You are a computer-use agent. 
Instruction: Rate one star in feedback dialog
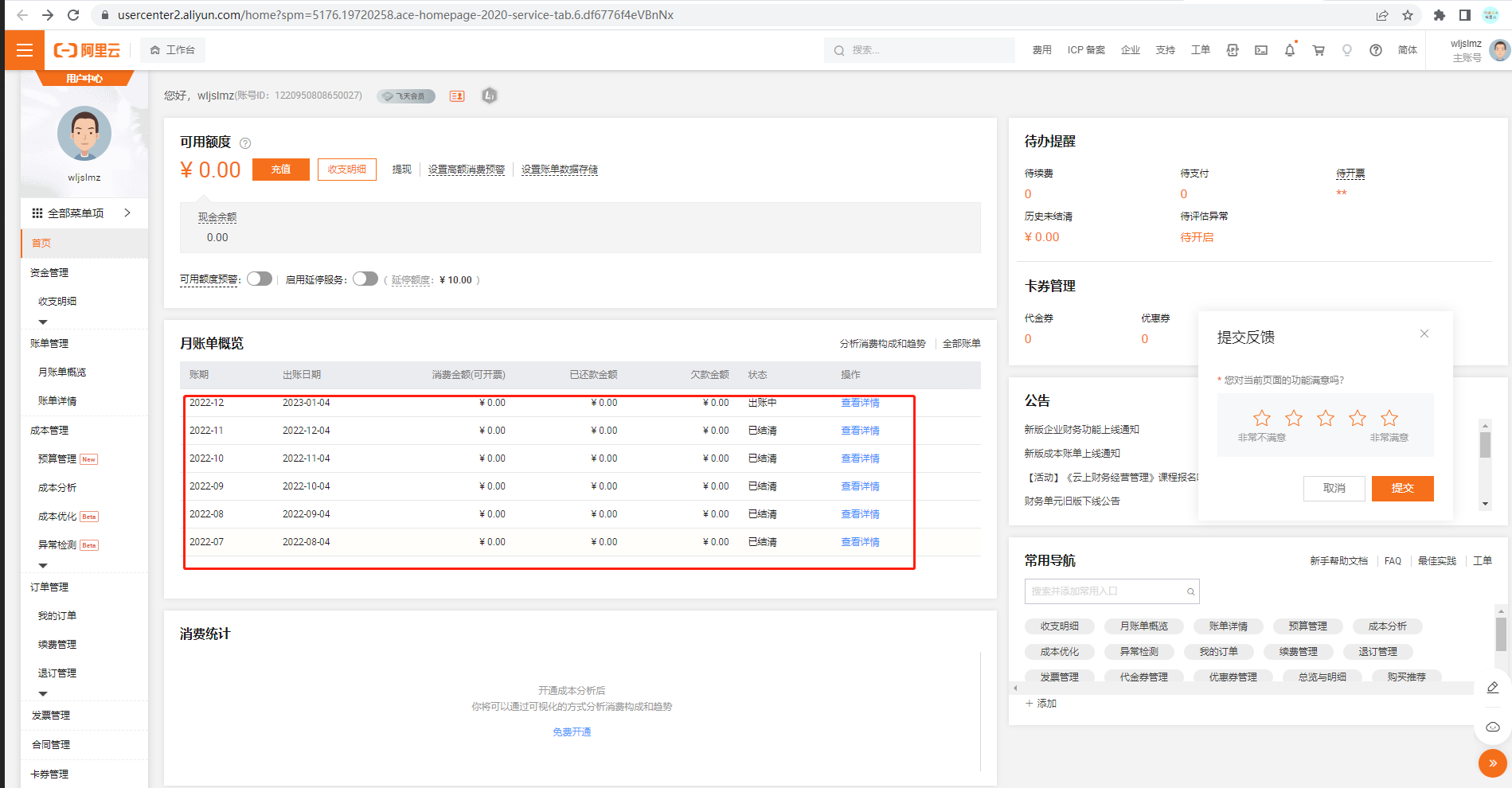(1262, 418)
